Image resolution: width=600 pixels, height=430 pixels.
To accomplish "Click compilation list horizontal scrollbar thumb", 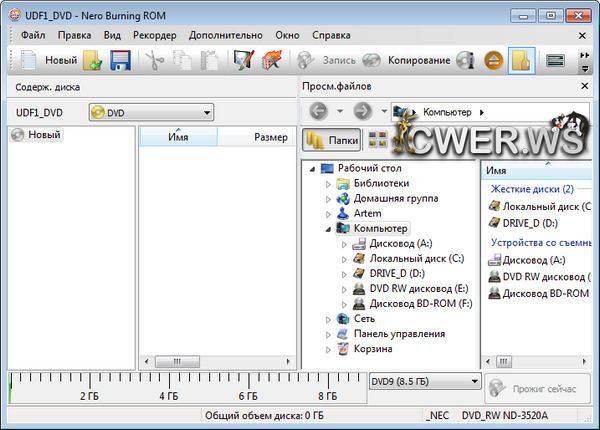I will coord(177,362).
